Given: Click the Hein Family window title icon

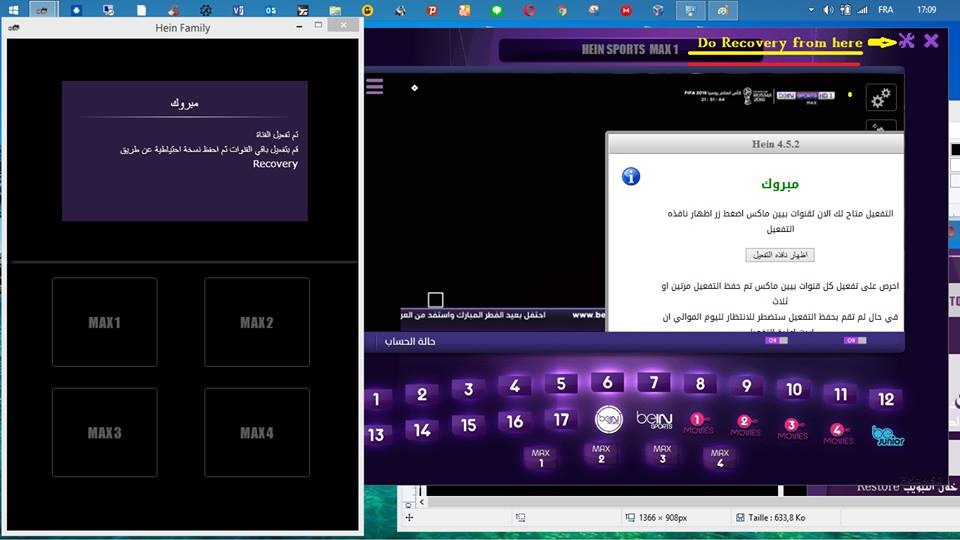Looking at the screenshot, I should (x=14, y=28).
